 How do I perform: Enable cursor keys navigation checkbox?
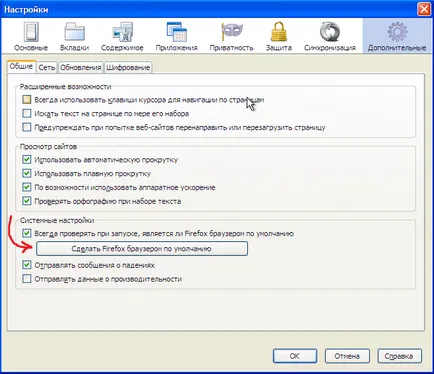pyautogui.click(x=27, y=100)
